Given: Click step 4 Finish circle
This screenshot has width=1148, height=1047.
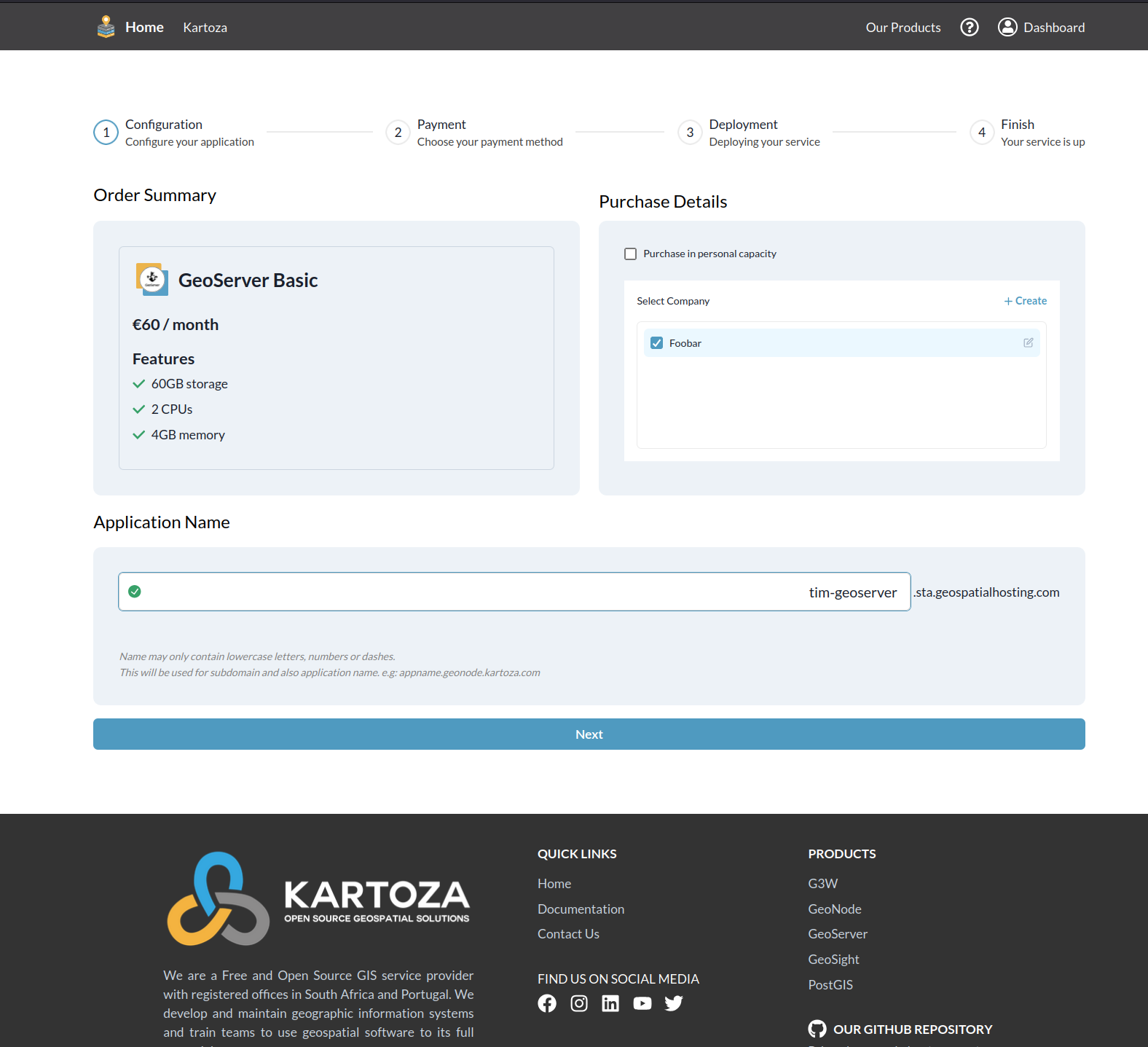Looking at the screenshot, I should pos(982,133).
